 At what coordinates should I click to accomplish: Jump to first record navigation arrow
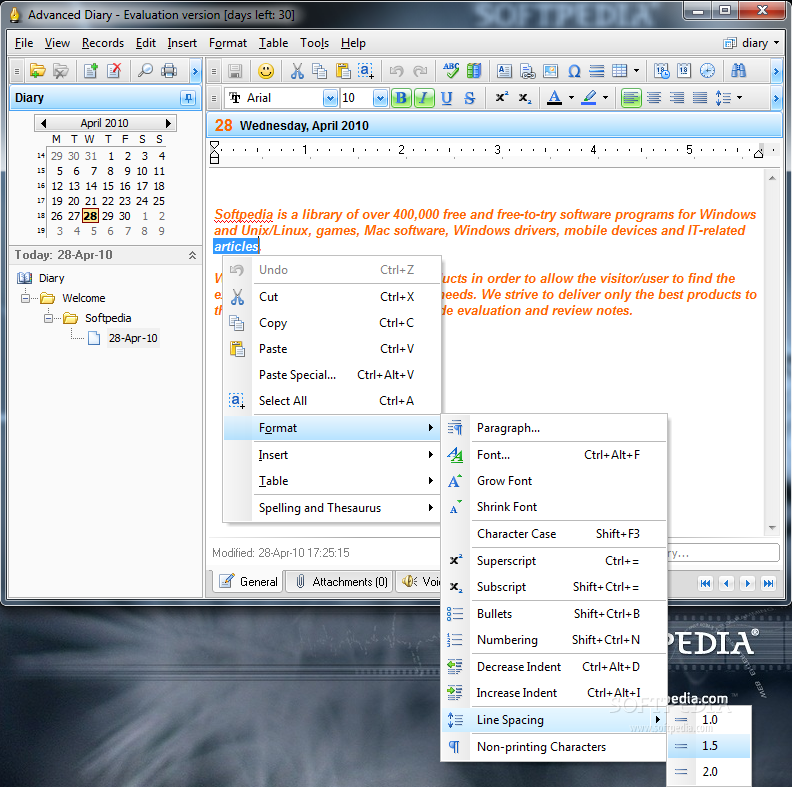(705, 583)
